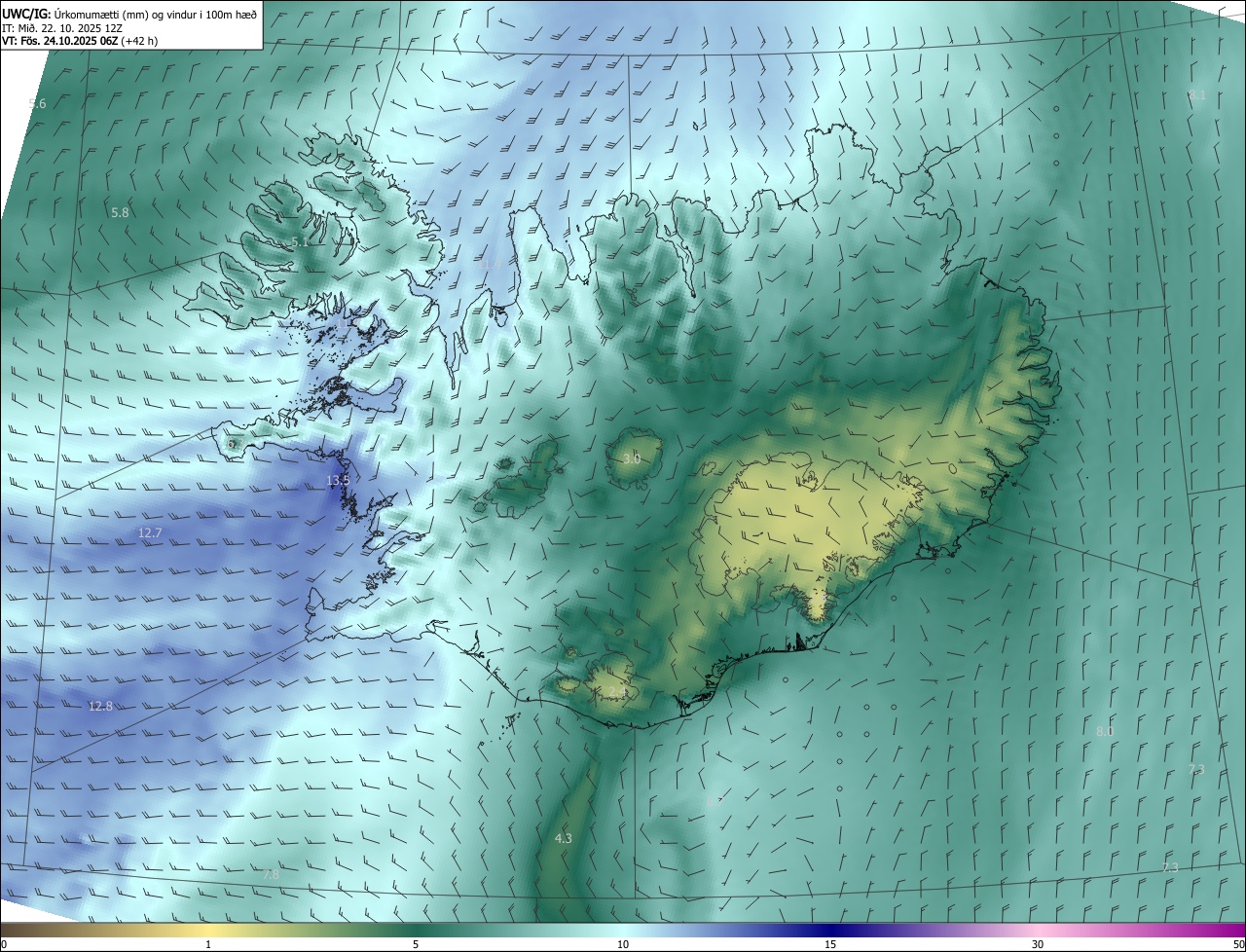1246x952 pixels.
Task: Click the 5.1 value over the Westfjords
Action: click(300, 242)
